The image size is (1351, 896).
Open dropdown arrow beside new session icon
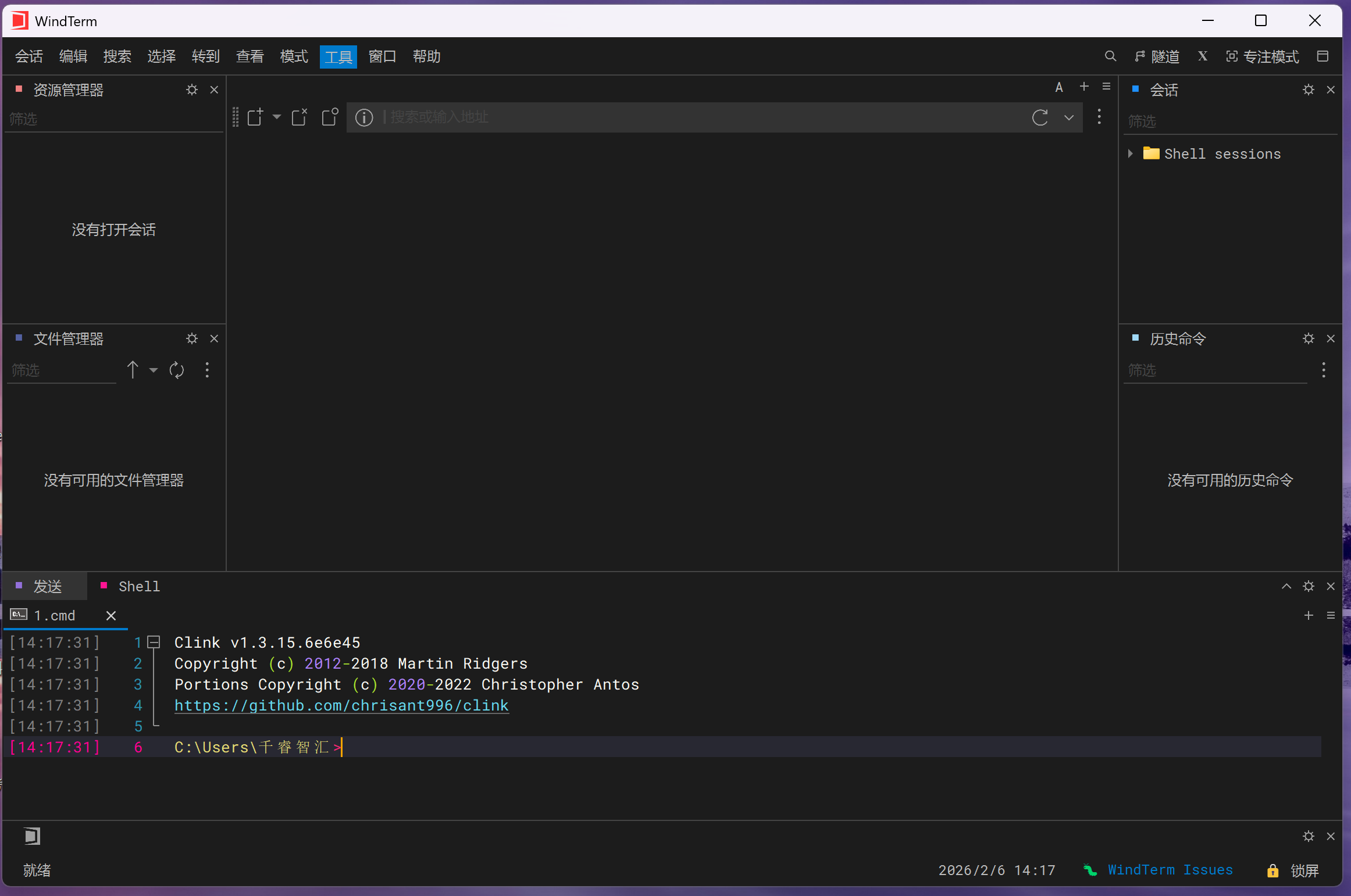click(277, 117)
